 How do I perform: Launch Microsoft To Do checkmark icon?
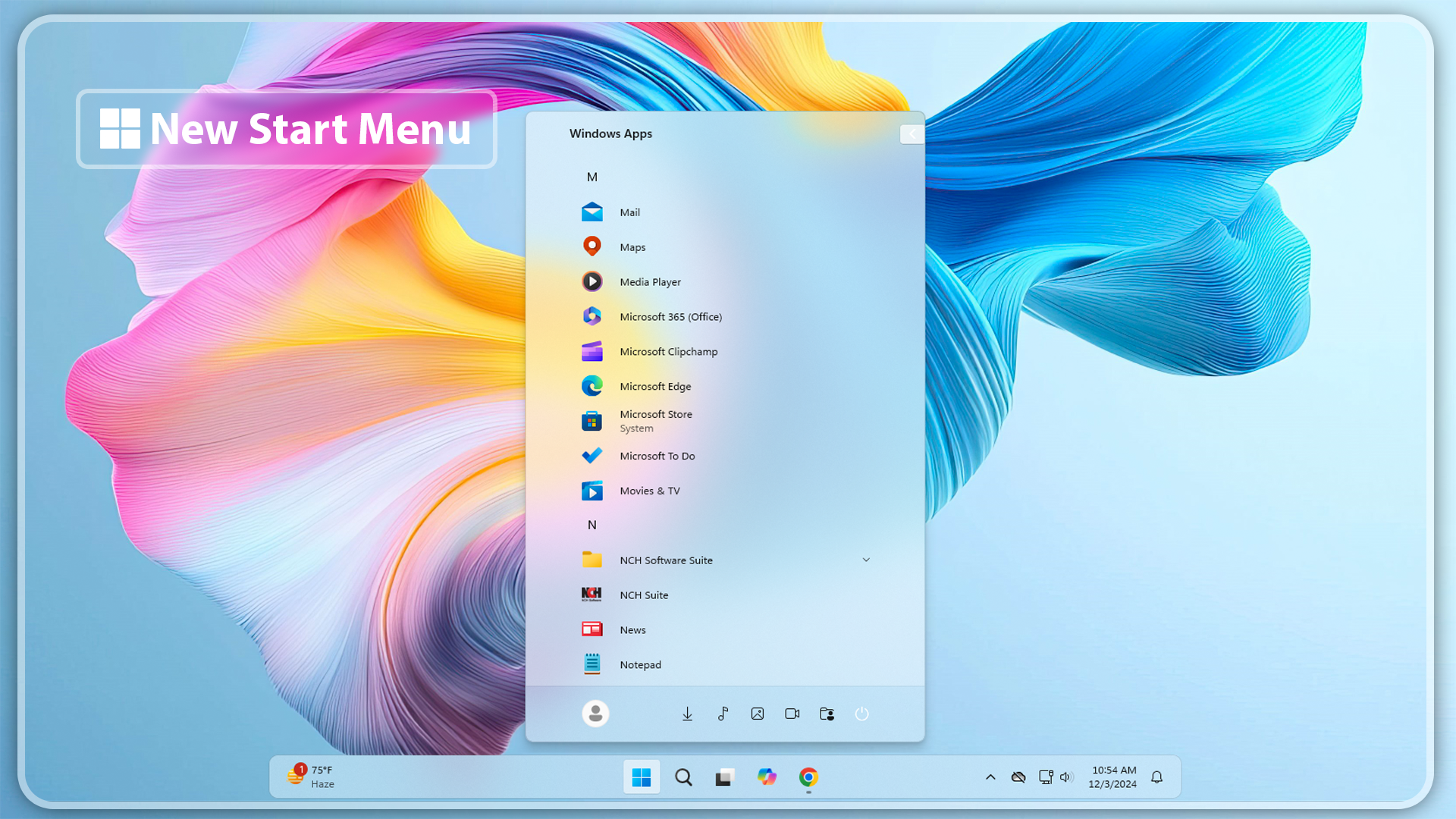click(591, 456)
